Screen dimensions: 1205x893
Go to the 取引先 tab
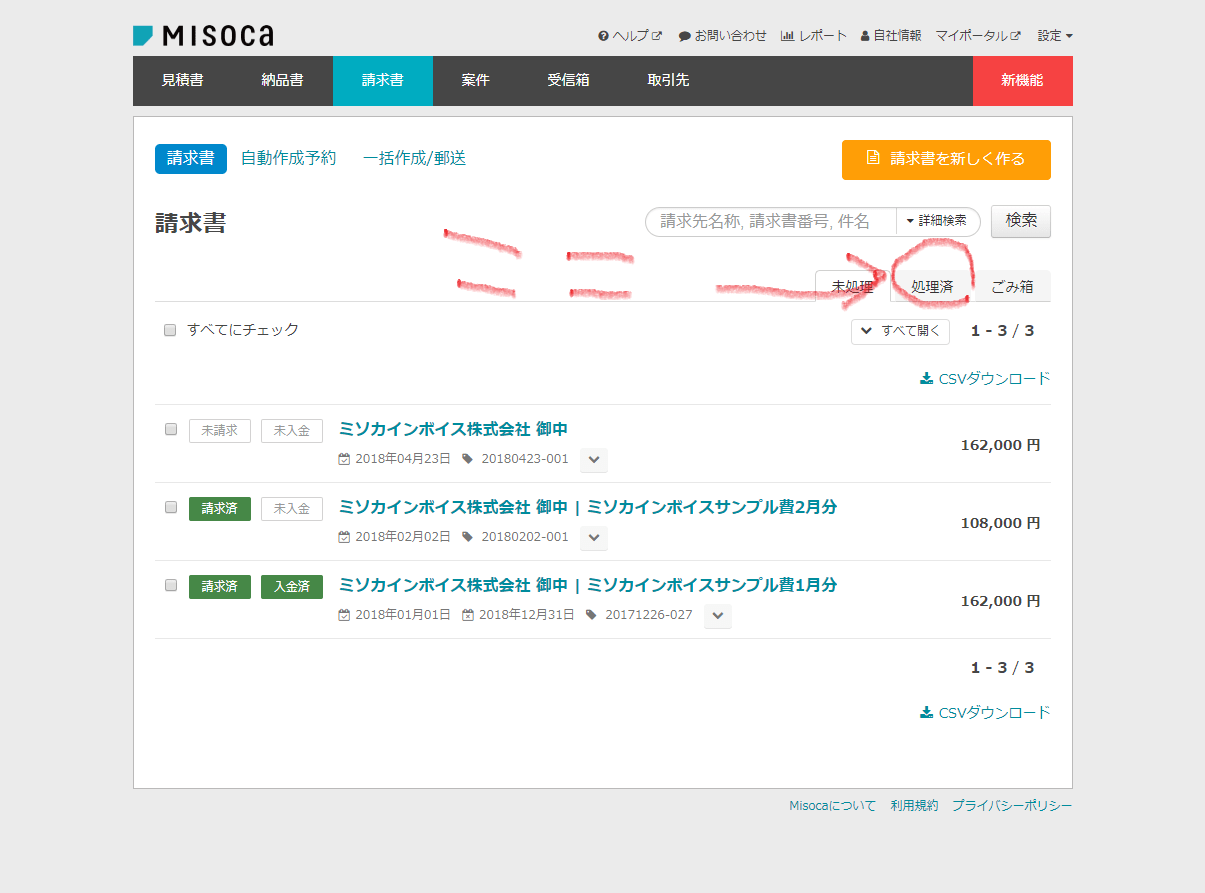tap(668, 81)
